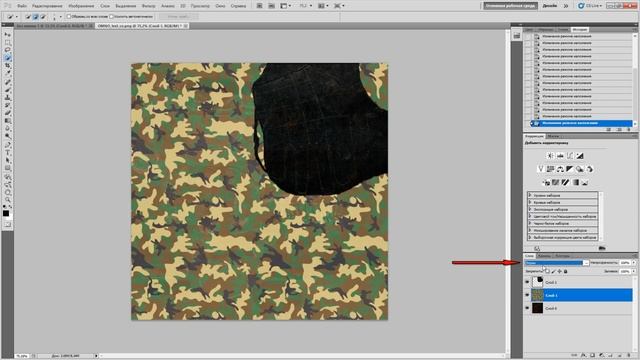Add a Brightness/Contrast adjustment

click(x=550, y=156)
